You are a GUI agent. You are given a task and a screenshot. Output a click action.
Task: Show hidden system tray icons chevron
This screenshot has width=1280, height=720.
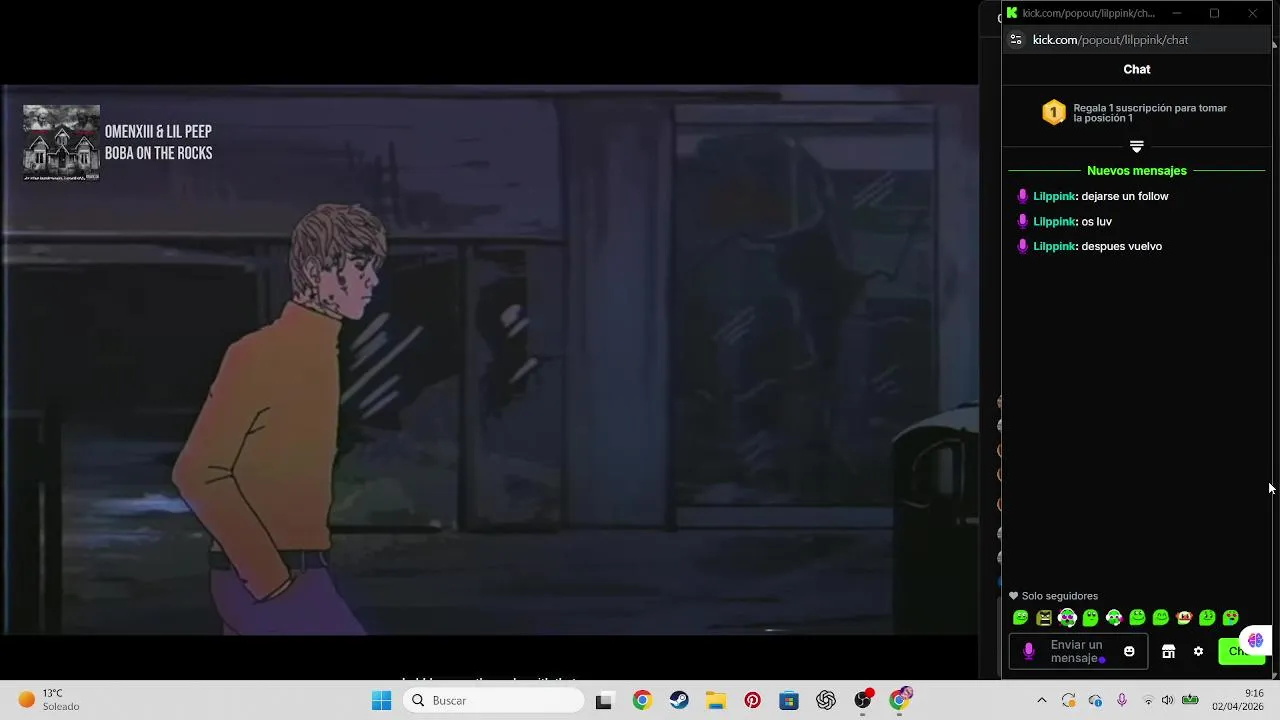pos(1041,700)
